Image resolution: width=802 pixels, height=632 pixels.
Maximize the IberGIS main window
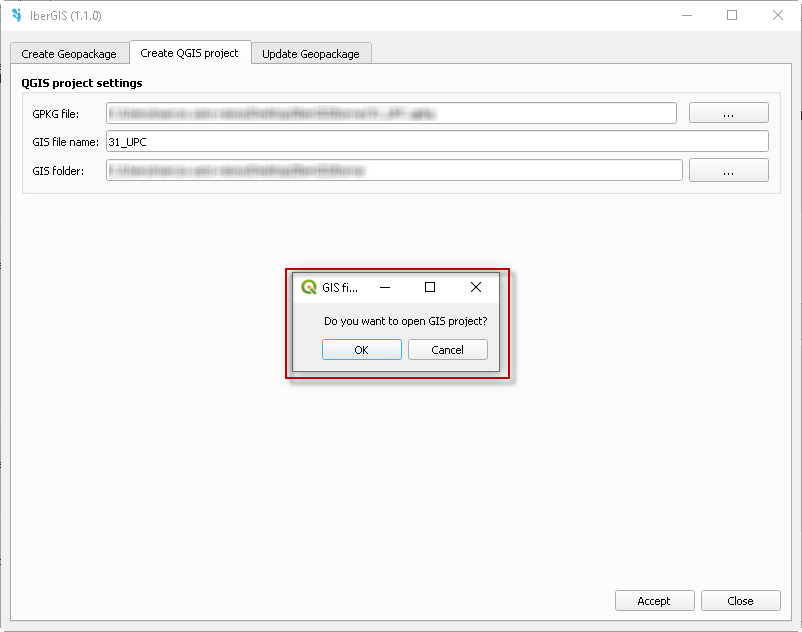coord(732,16)
